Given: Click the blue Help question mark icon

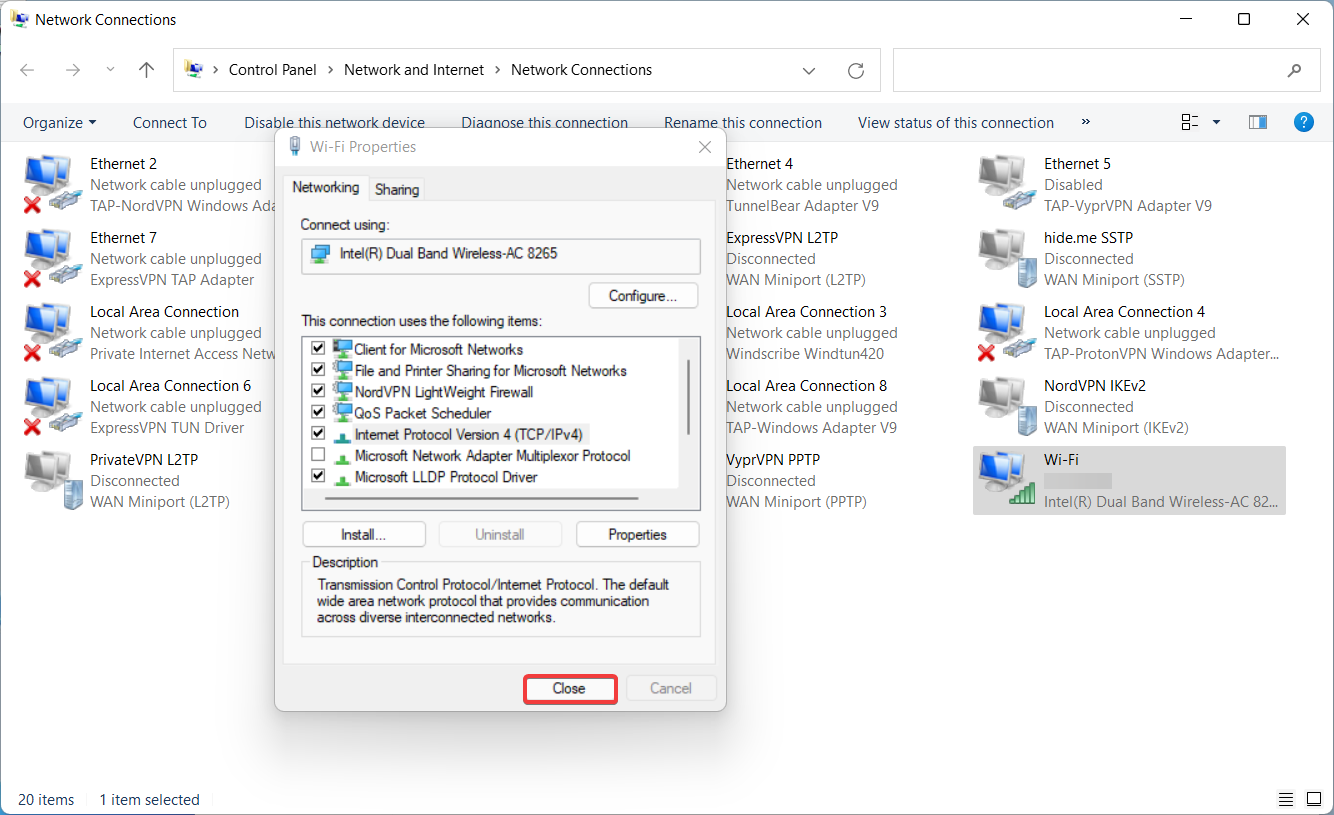Looking at the screenshot, I should (1303, 122).
